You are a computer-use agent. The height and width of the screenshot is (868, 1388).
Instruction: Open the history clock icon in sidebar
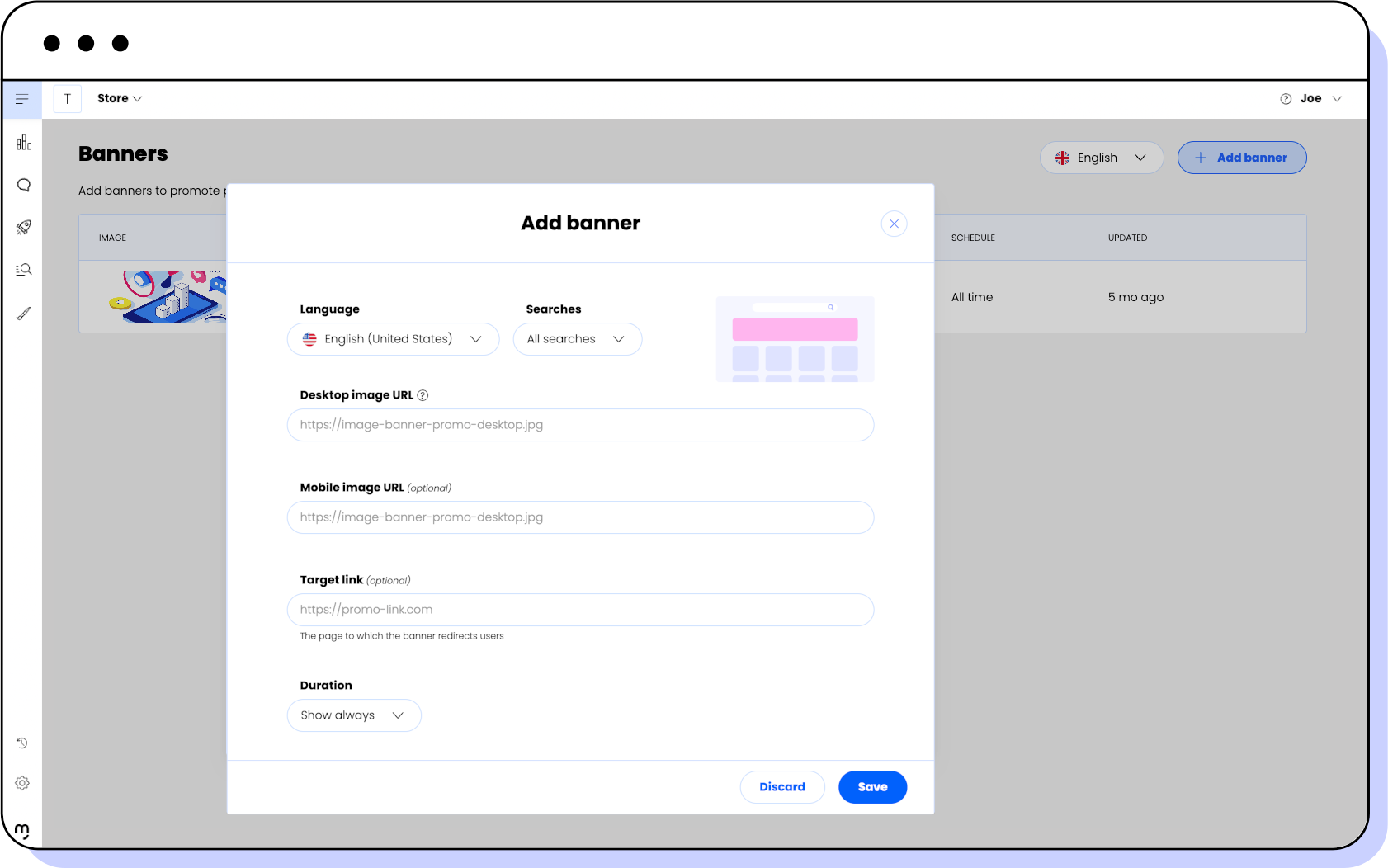click(22, 743)
